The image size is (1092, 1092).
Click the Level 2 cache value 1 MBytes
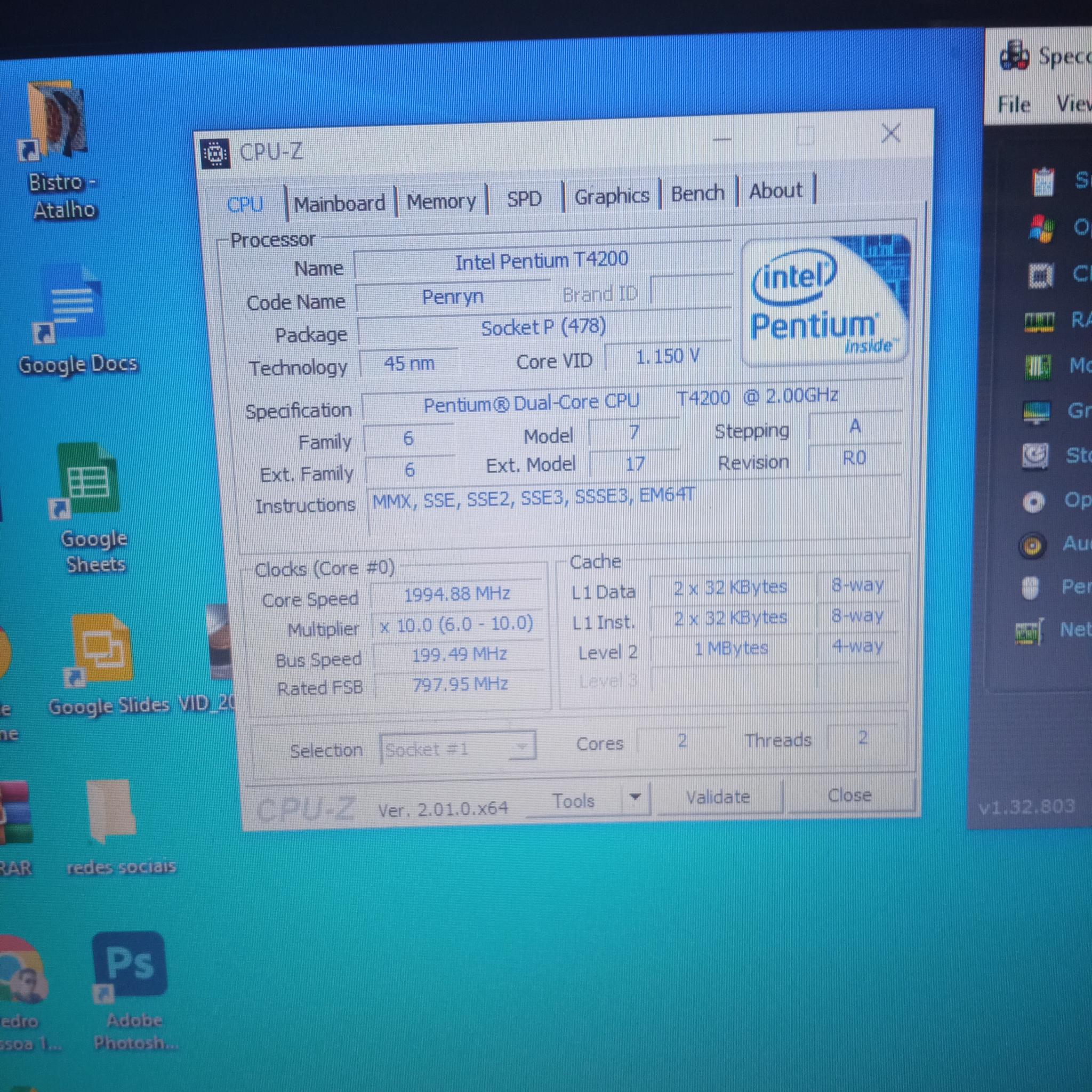coord(732,648)
